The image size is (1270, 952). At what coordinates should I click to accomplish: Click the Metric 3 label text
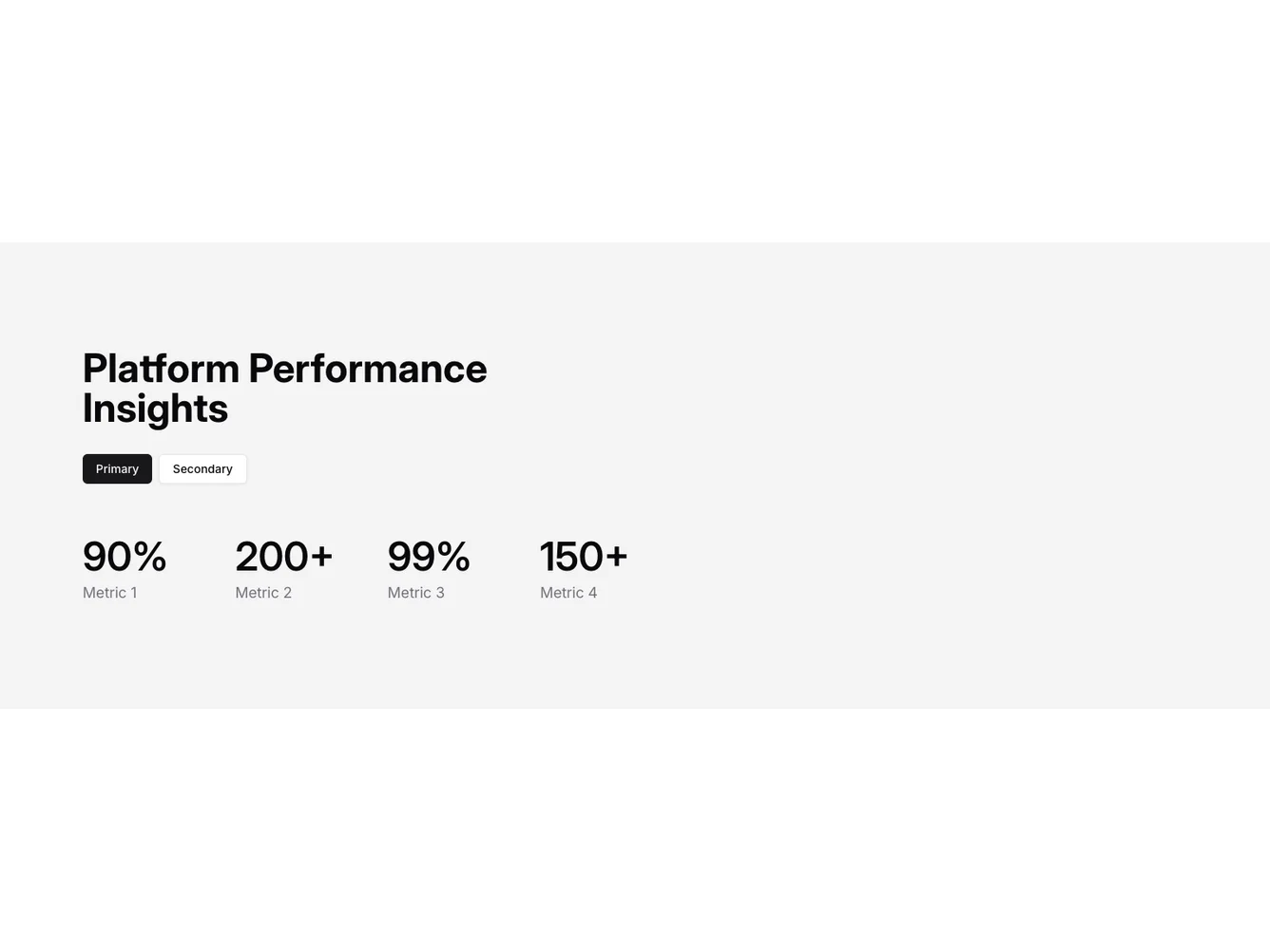pos(415,592)
